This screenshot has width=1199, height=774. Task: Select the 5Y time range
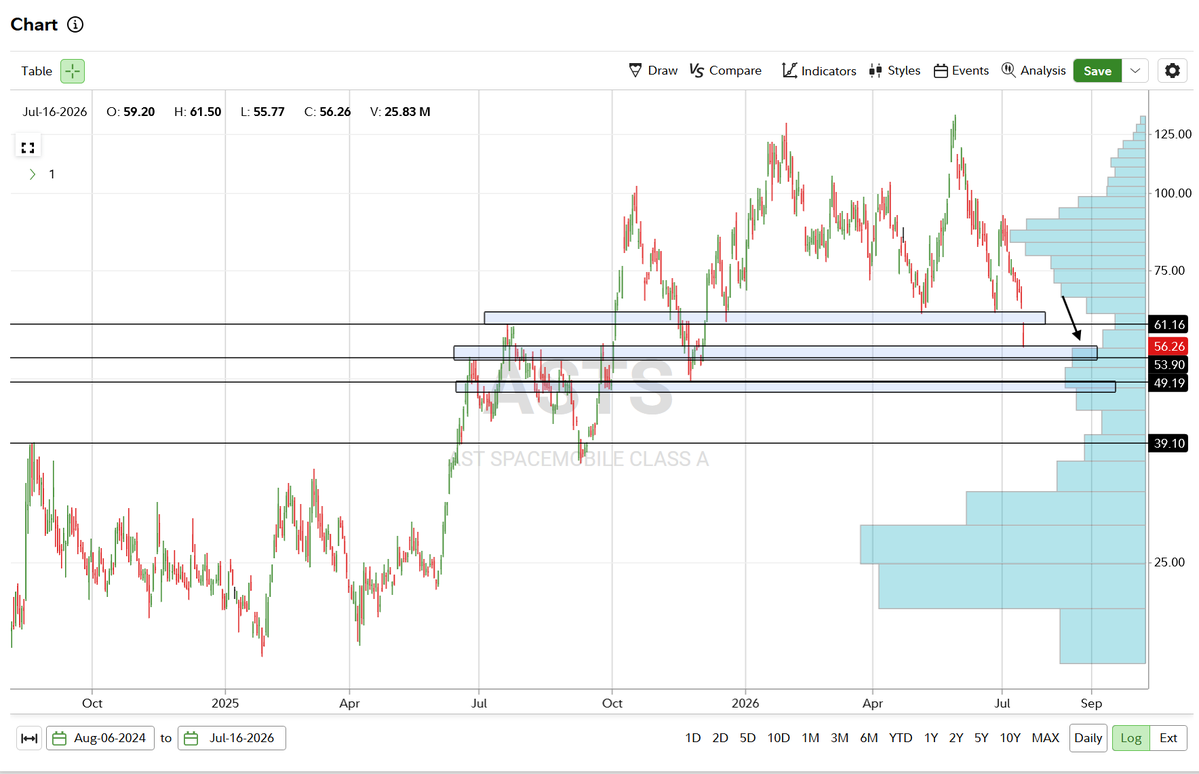pos(981,738)
